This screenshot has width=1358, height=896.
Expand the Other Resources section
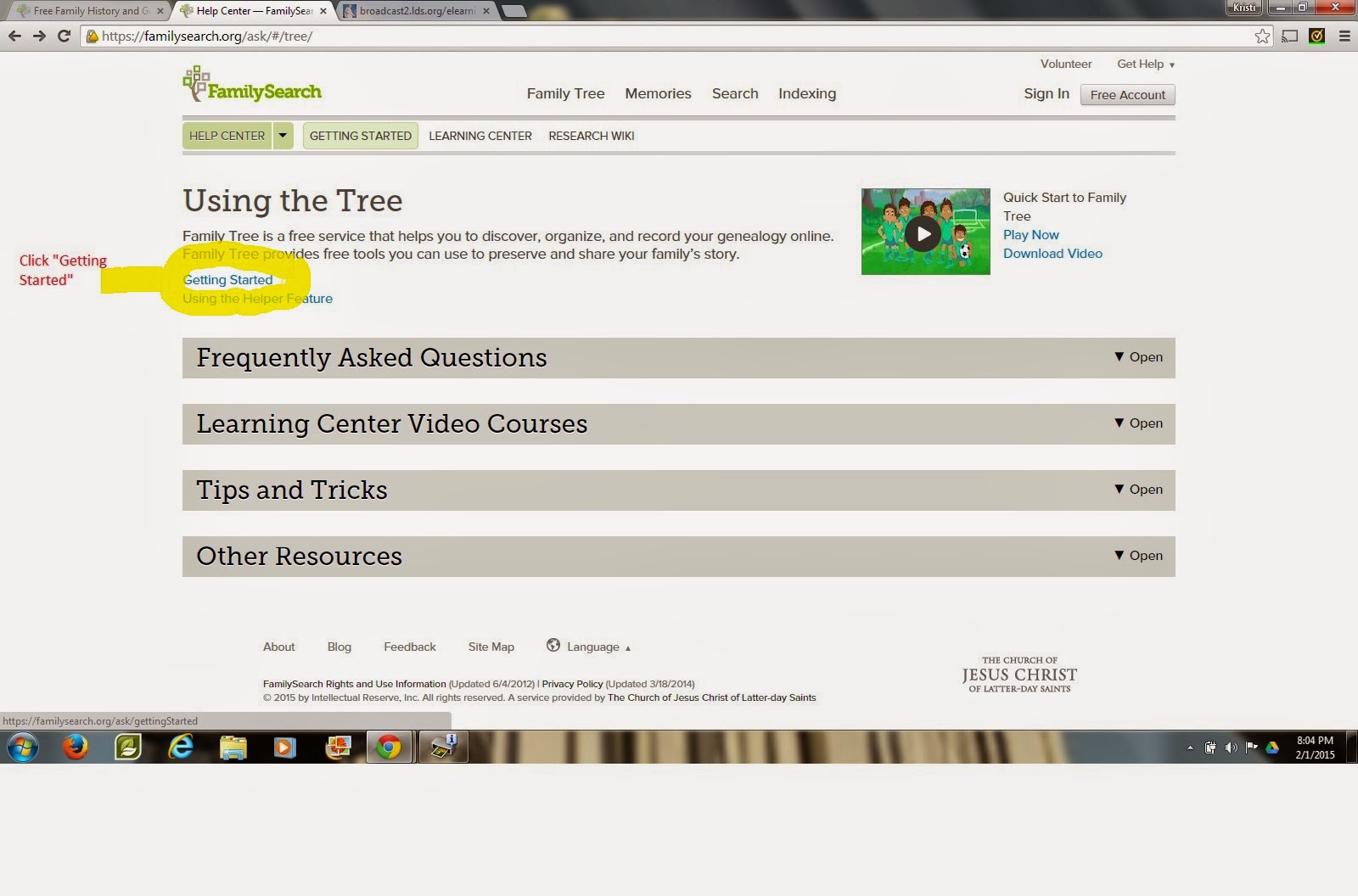click(x=679, y=557)
